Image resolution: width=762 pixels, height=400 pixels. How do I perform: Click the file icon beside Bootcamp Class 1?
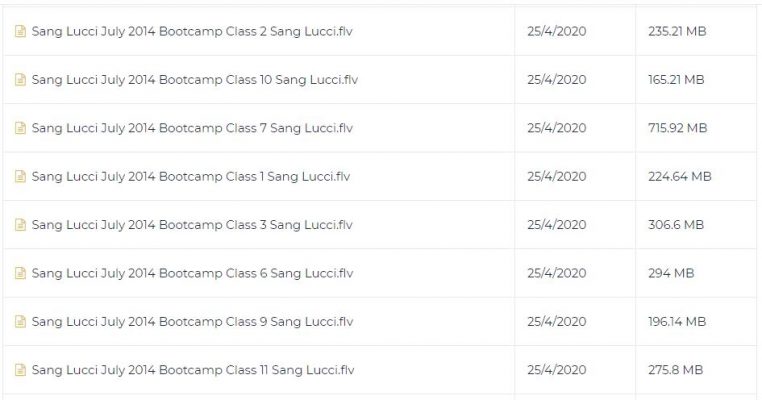(20, 177)
